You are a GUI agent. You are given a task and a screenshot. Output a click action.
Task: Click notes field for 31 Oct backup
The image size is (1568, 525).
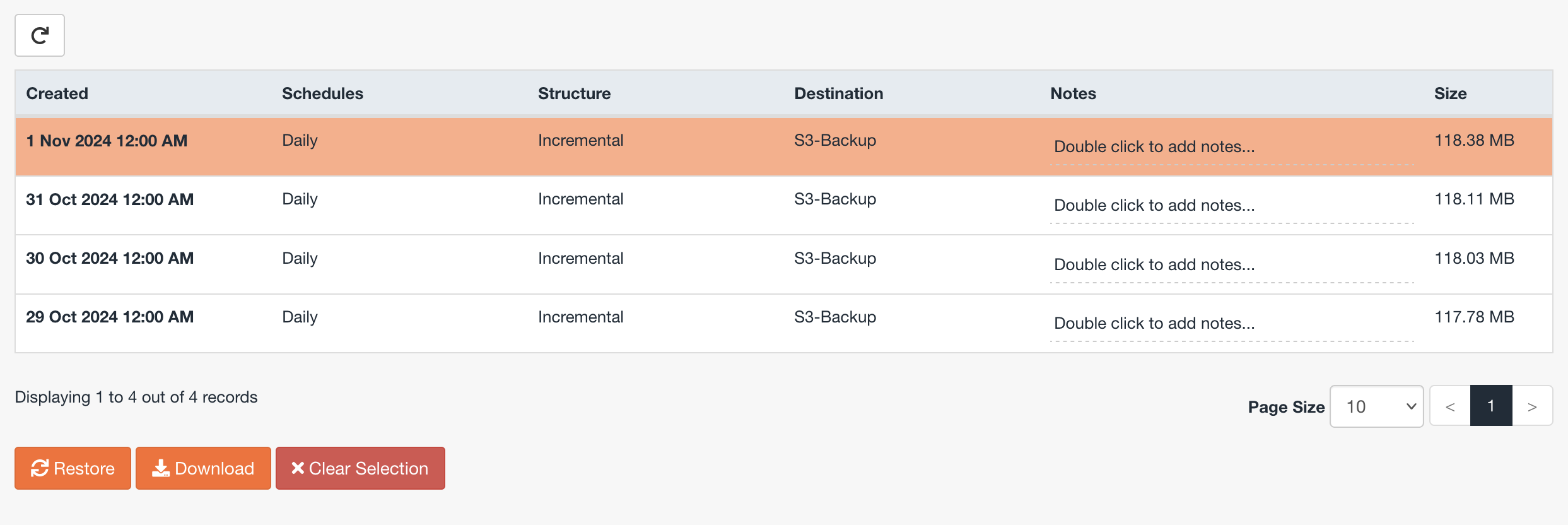[x=1232, y=206]
